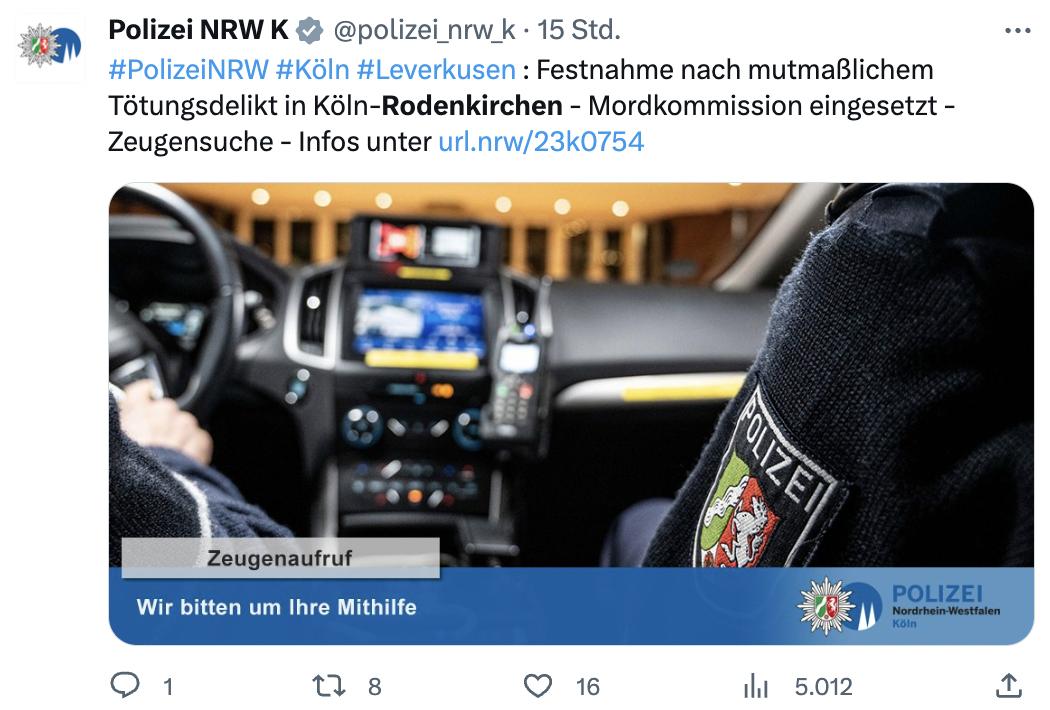Click the reply count 1
The width and height of the screenshot is (1050, 710).
168,687
